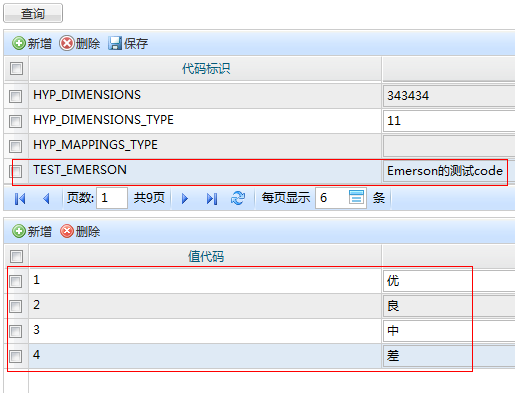
Task: Check the HYP_DIMENSIONS row checkbox
Action: pyautogui.click(x=15, y=96)
